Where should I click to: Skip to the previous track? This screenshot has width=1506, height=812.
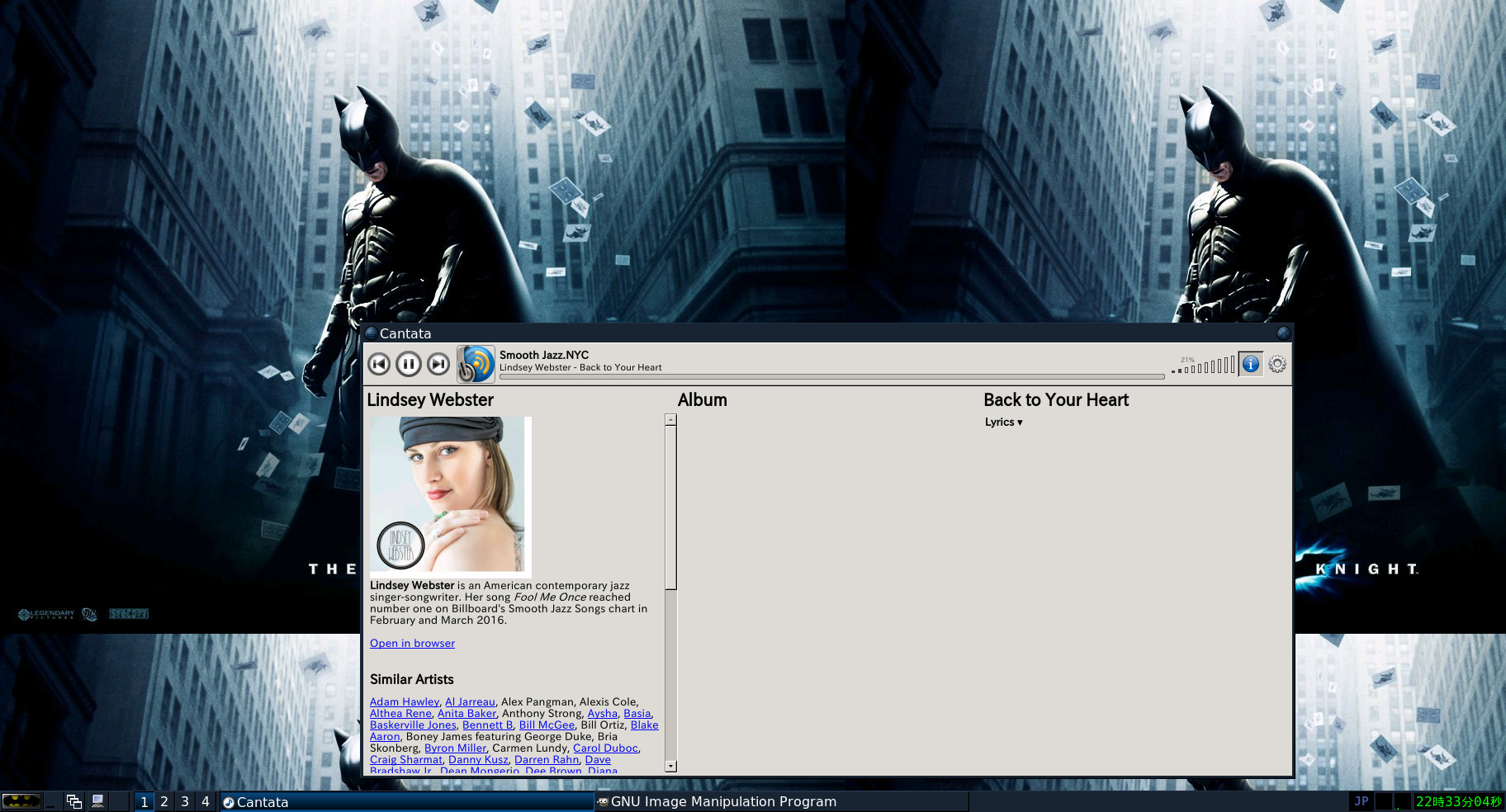[x=379, y=364]
